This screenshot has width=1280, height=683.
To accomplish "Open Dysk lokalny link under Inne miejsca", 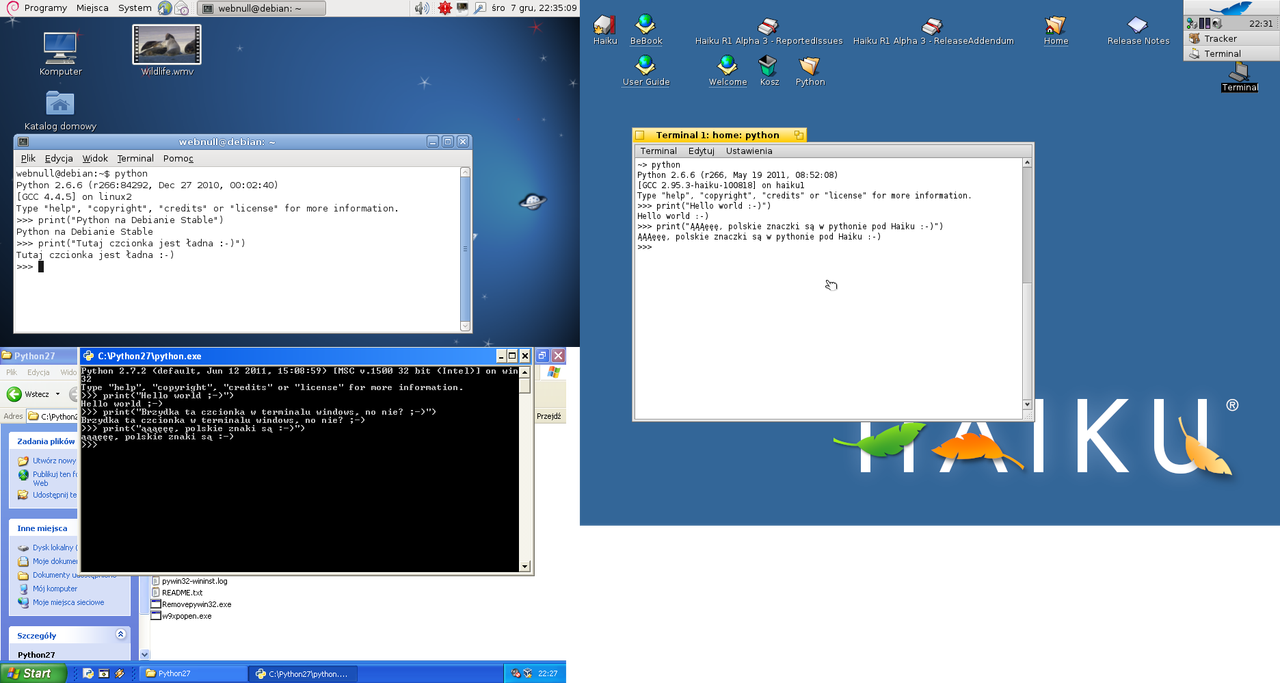I will (x=48, y=547).
